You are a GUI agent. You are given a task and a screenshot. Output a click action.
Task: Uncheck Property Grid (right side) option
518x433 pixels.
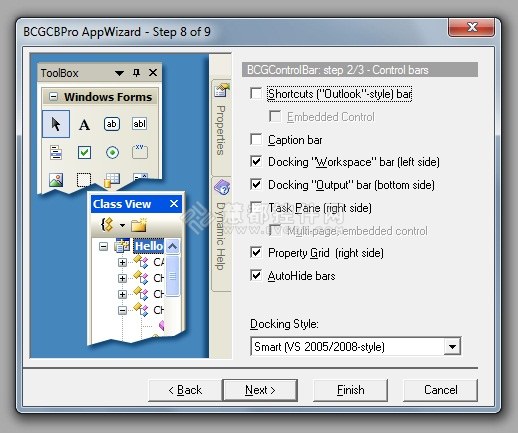[x=256, y=252]
